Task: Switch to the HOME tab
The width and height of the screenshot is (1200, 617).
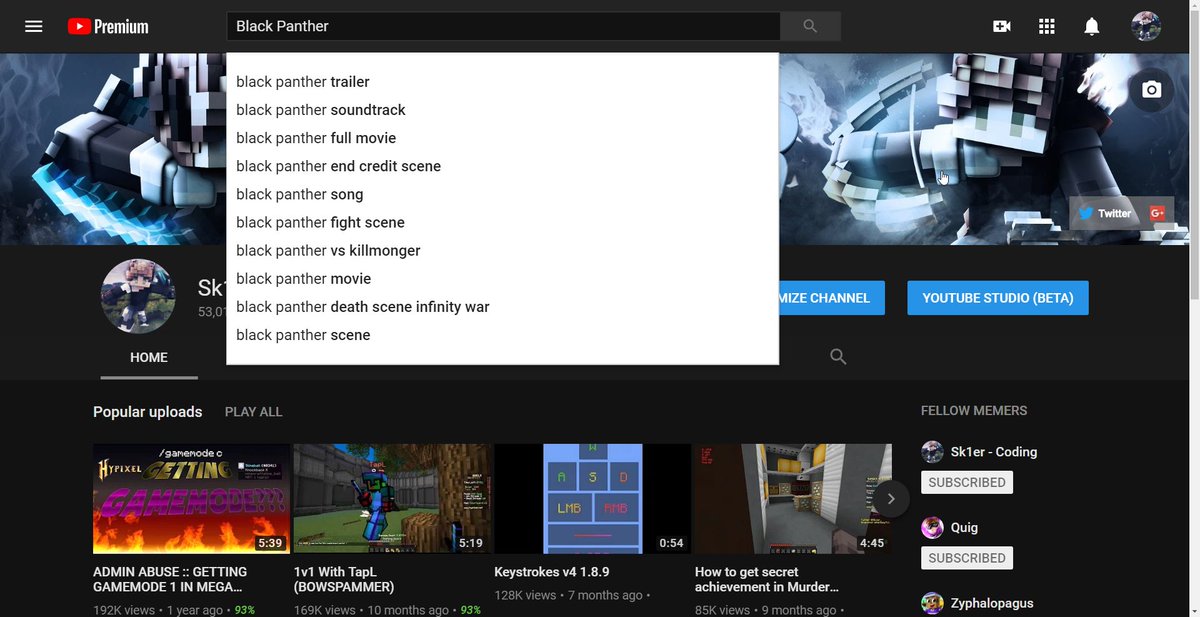Action: pos(149,358)
